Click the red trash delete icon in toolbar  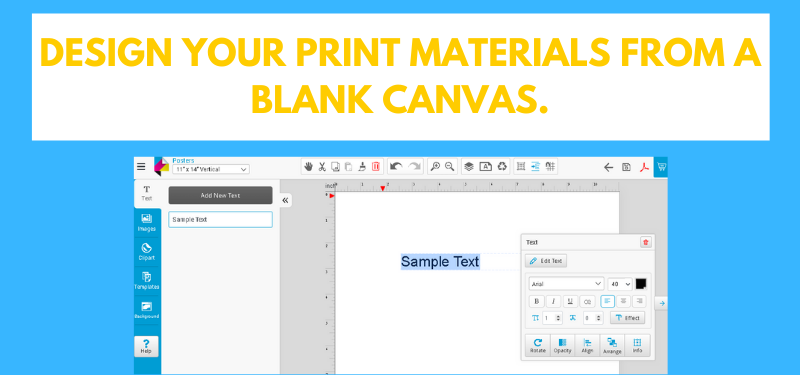tap(376, 166)
